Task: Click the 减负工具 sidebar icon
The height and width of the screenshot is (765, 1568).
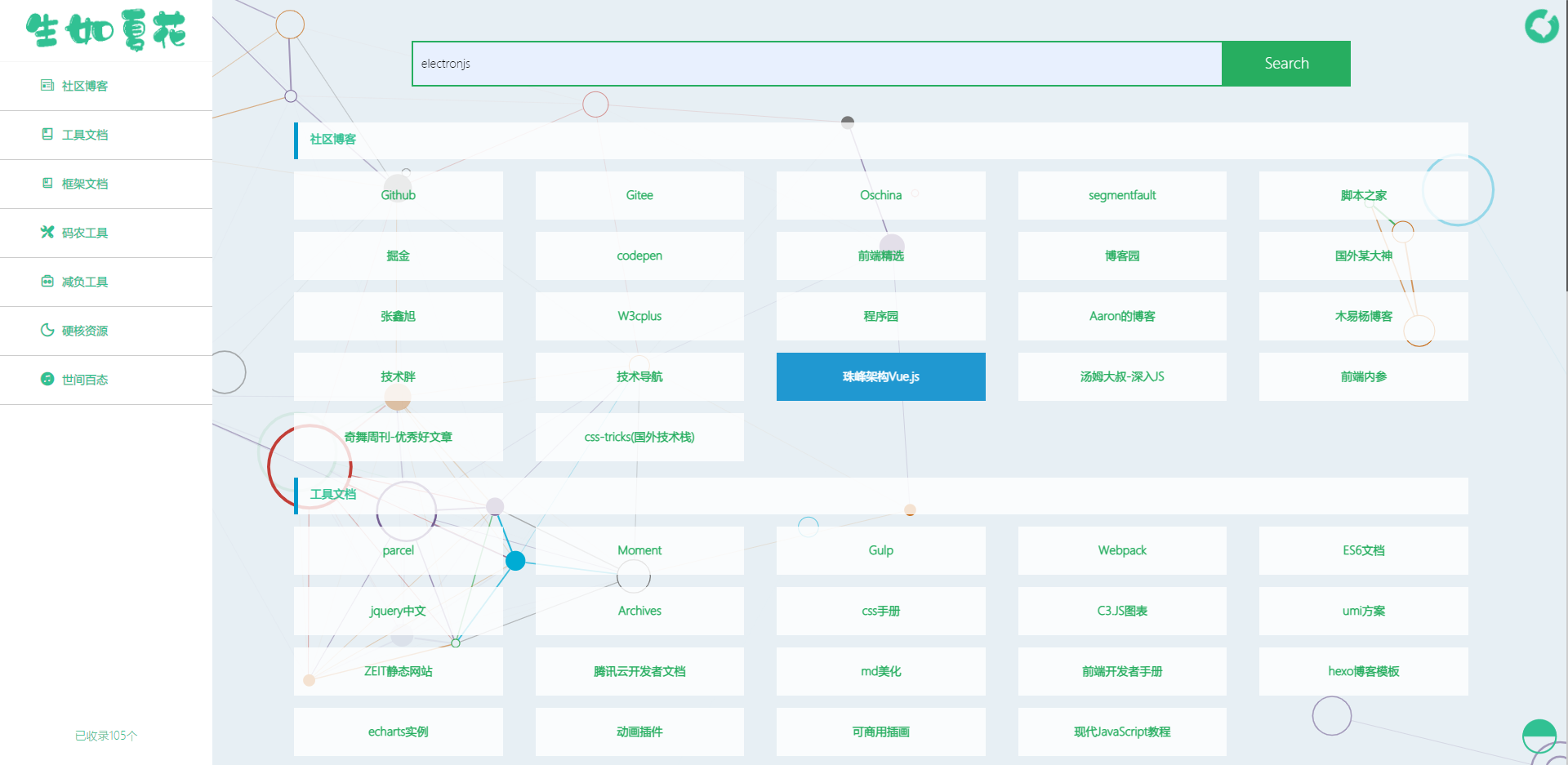Action: (47, 281)
